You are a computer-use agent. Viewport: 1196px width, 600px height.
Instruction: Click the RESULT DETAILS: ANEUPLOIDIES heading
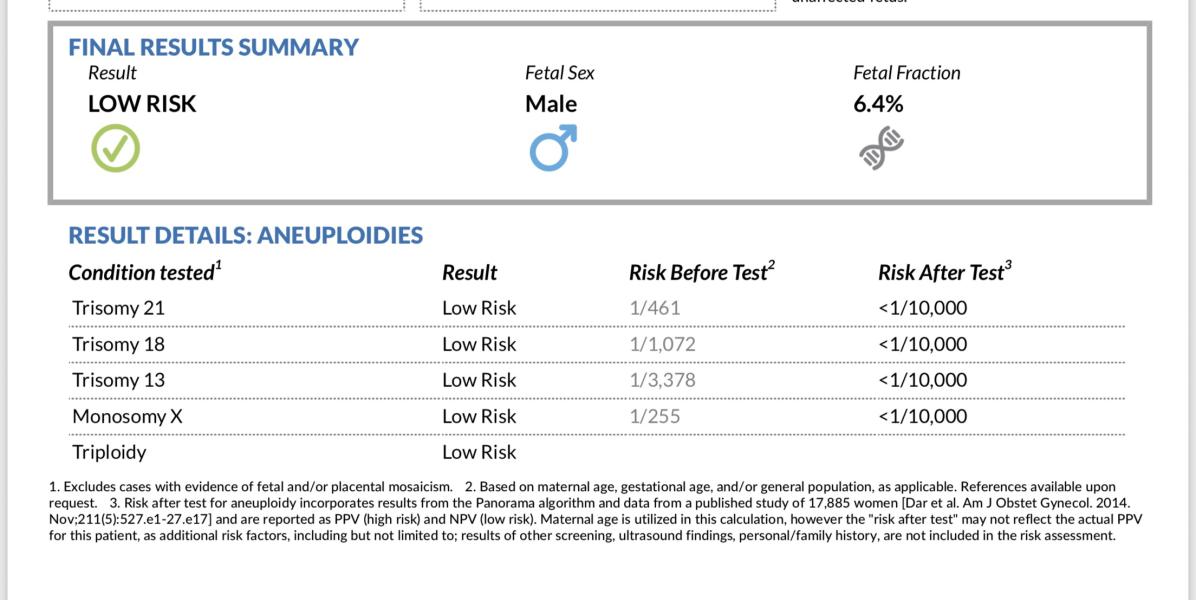coord(246,235)
